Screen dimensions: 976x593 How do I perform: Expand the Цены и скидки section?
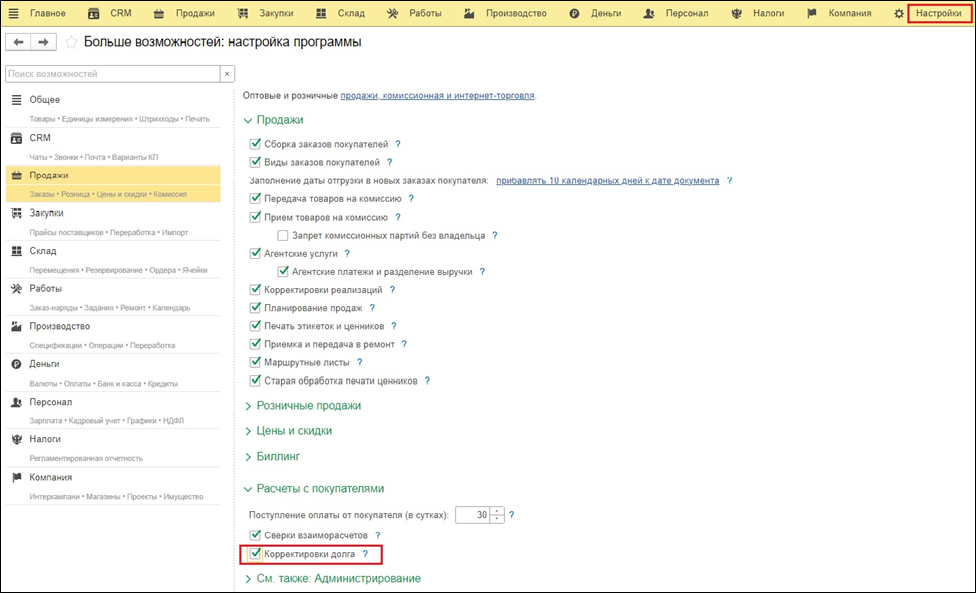(294, 430)
